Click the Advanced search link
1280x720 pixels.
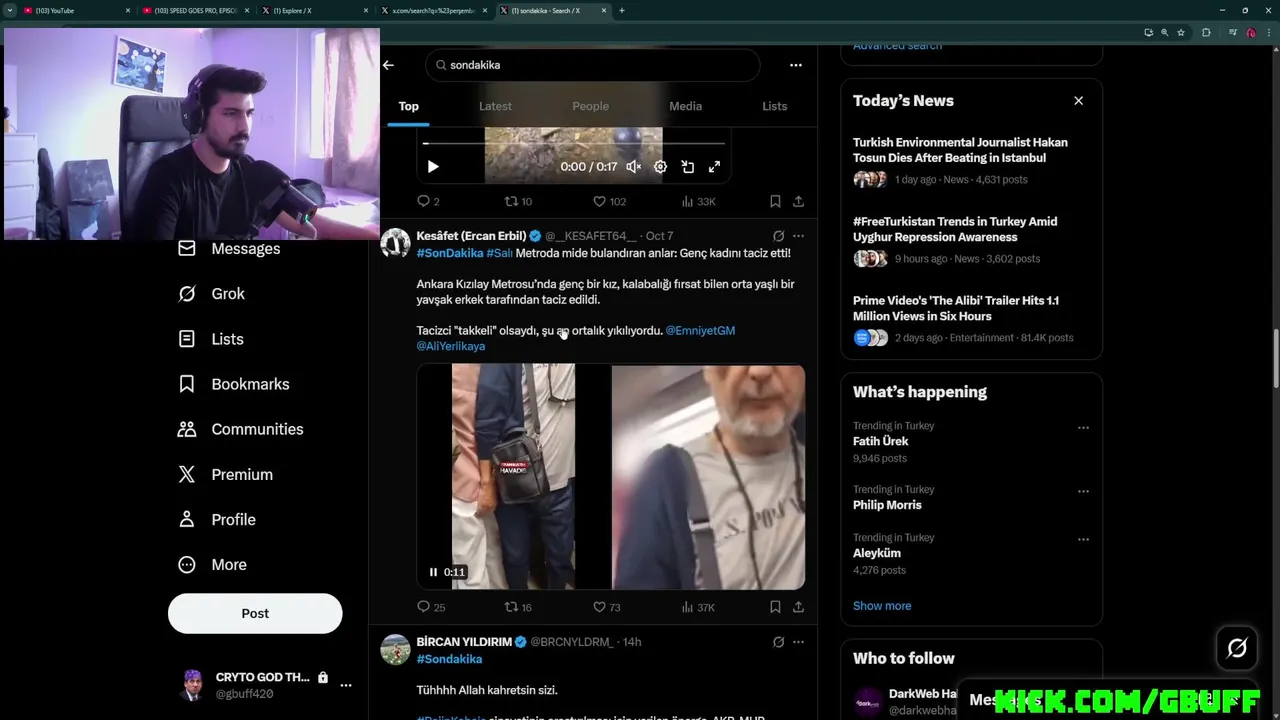coord(897,46)
